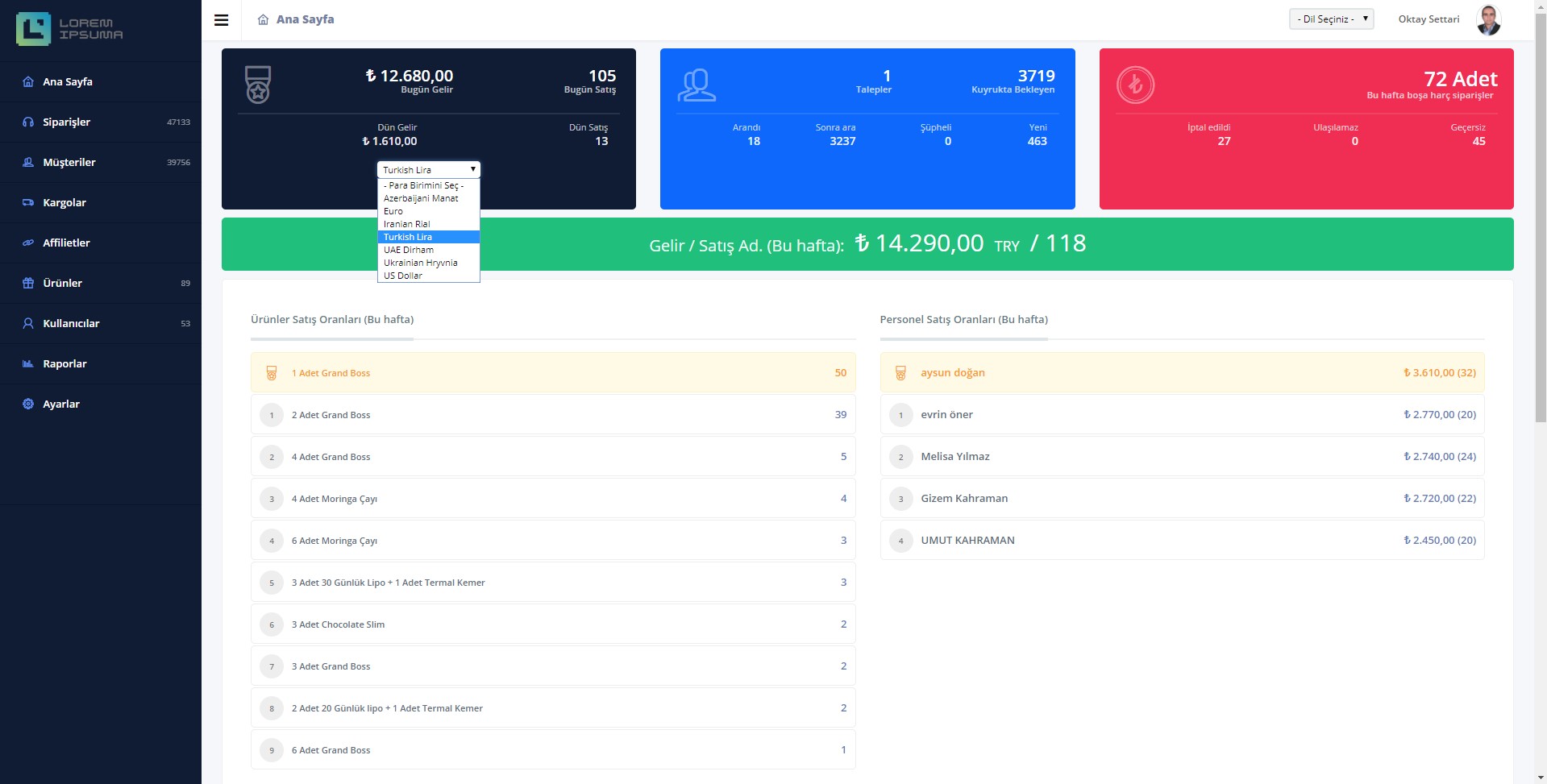
Task: Open the Dil Seçiniz language dropdown
Action: (x=1331, y=19)
